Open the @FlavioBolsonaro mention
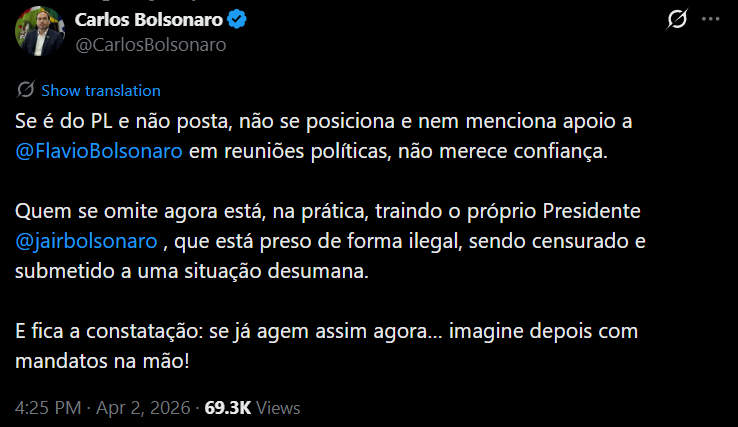The width and height of the screenshot is (738, 427). [98, 154]
